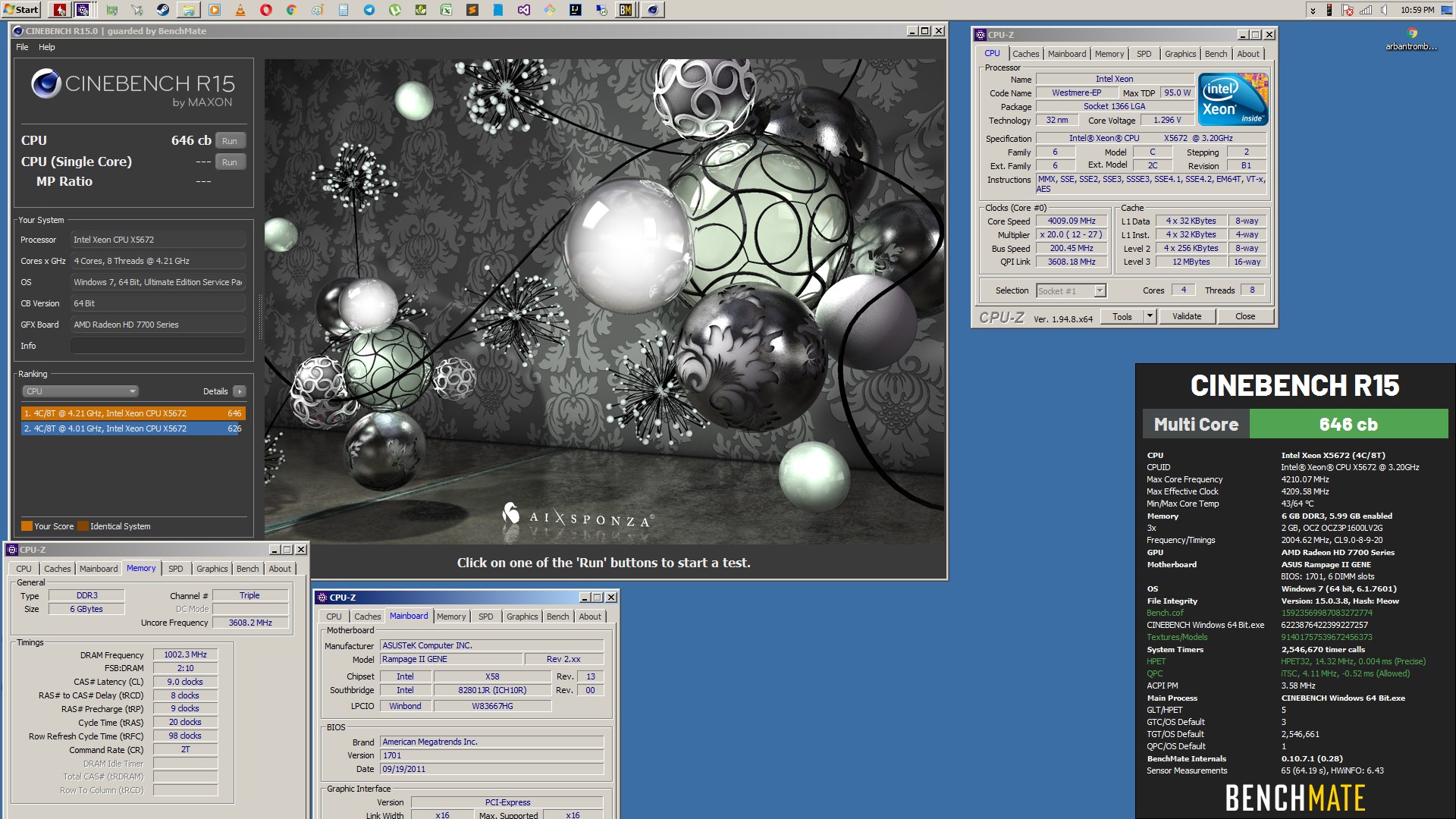Open the CPU ranking type dropdown

point(80,391)
